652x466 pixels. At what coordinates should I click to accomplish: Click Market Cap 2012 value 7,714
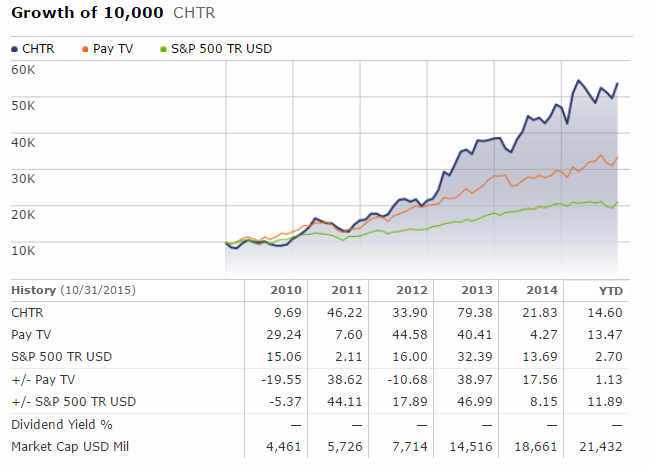click(410, 447)
